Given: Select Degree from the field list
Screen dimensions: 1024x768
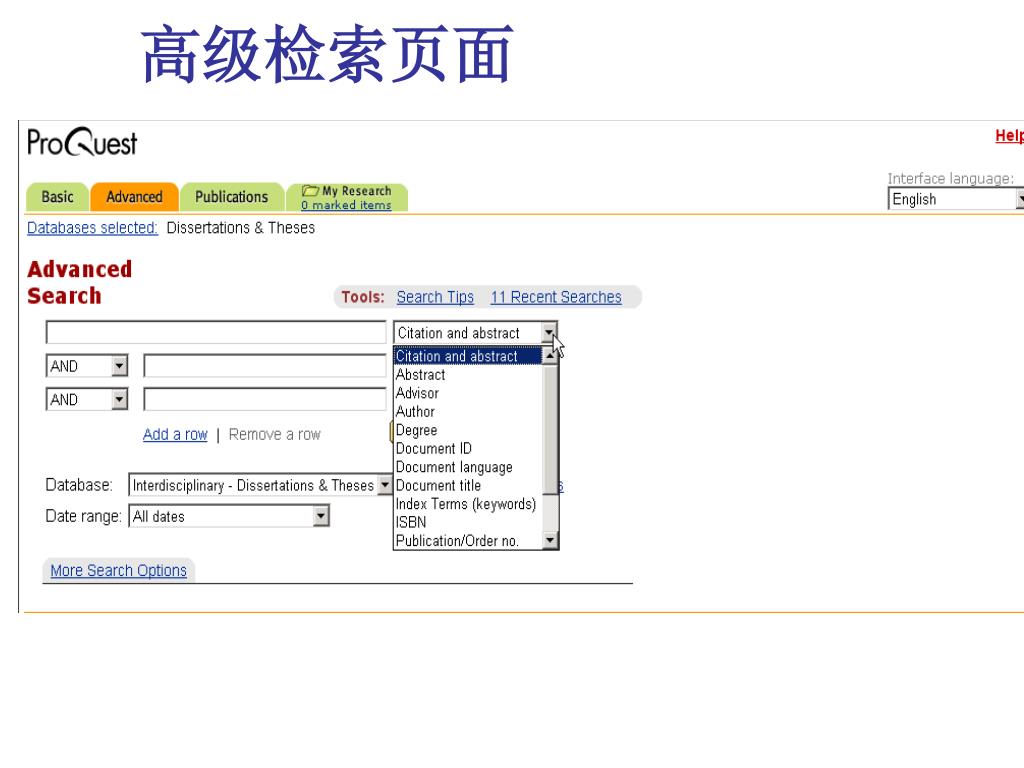Looking at the screenshot, I should click(468, 430).
